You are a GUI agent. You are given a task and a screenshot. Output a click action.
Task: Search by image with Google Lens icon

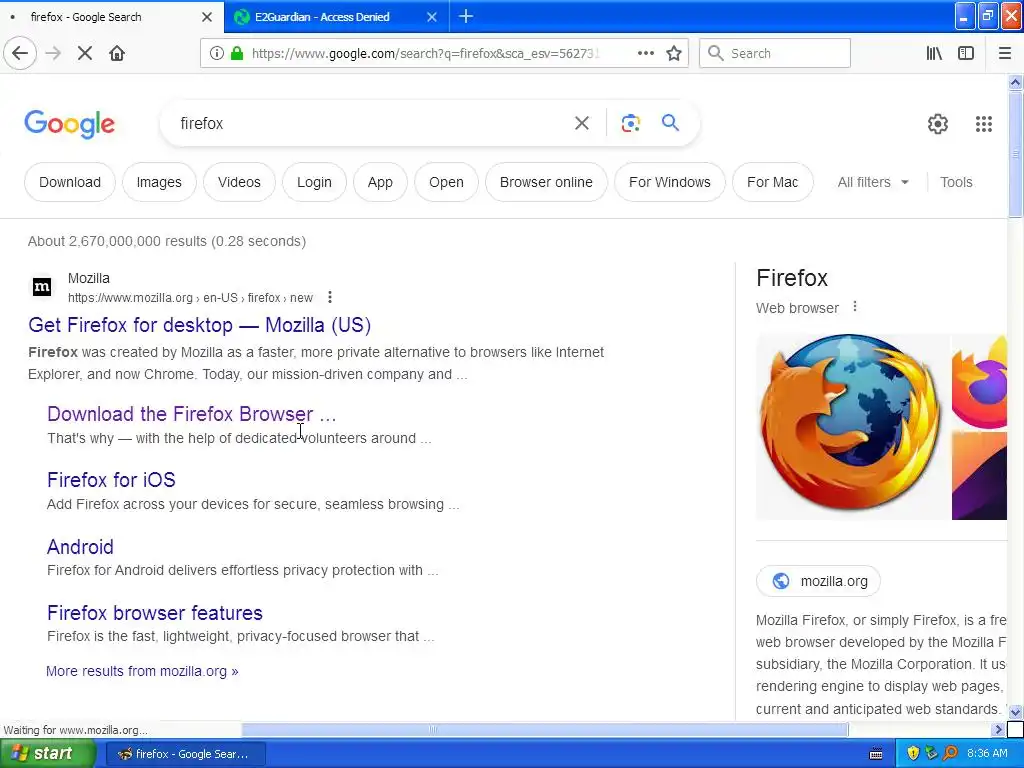point(630,123)
